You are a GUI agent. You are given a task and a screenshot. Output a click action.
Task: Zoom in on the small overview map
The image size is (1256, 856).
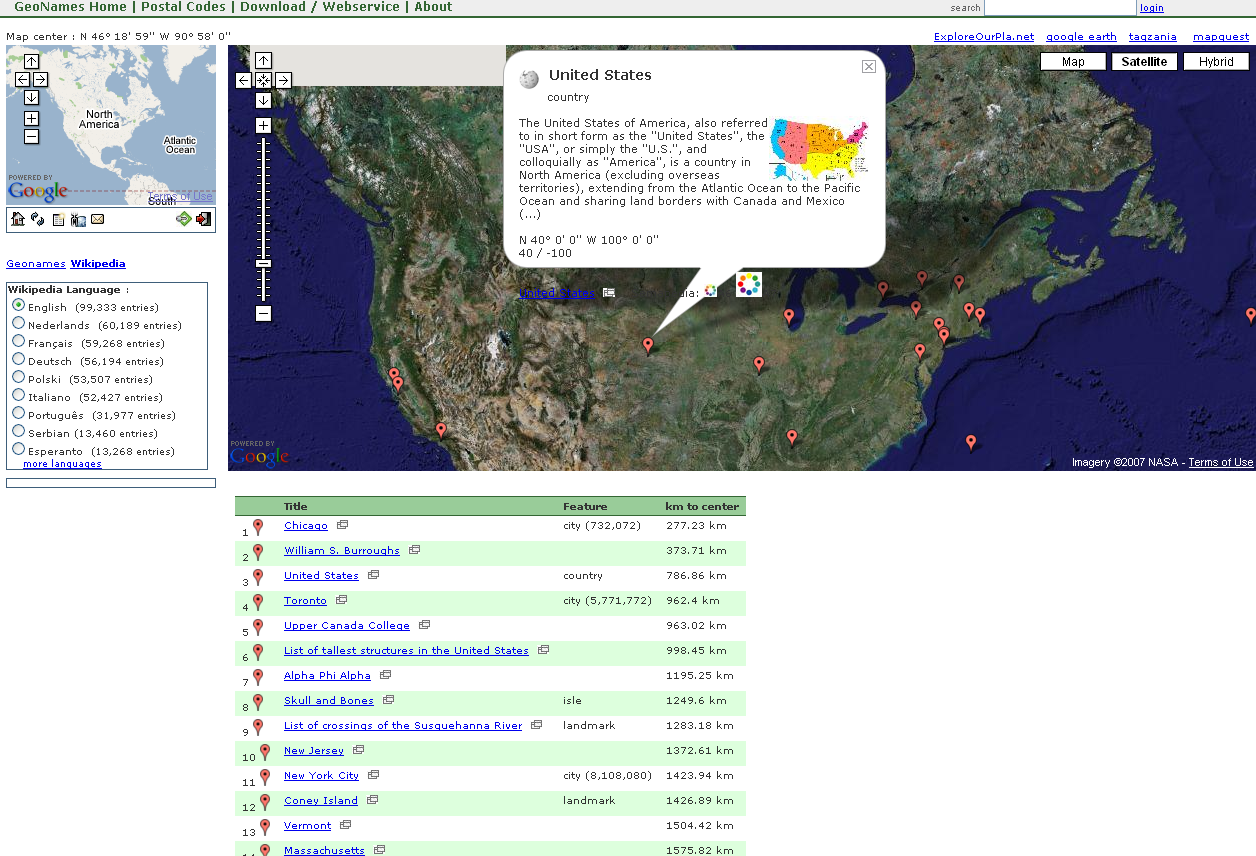[x=31, y=118]
